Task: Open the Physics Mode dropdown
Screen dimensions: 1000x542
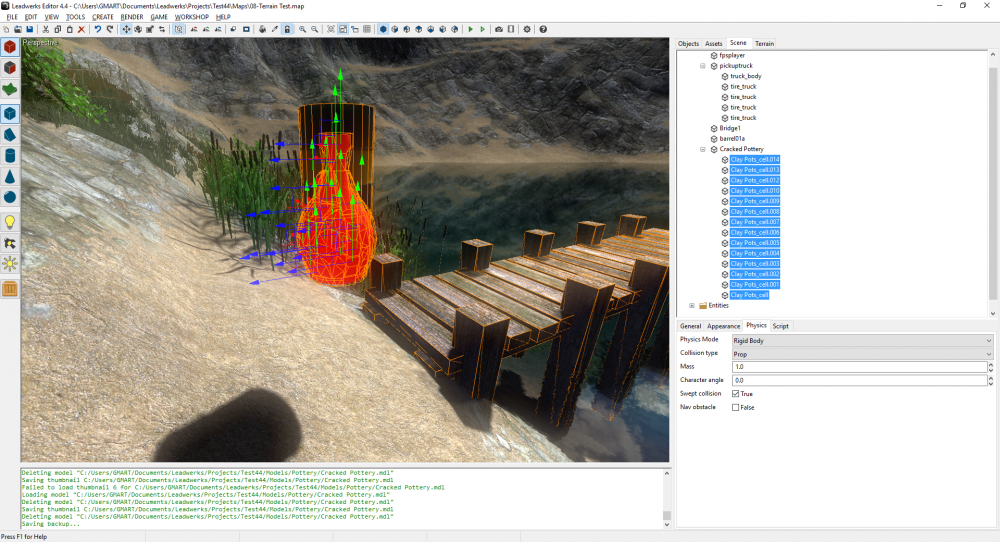Action: 861,341
